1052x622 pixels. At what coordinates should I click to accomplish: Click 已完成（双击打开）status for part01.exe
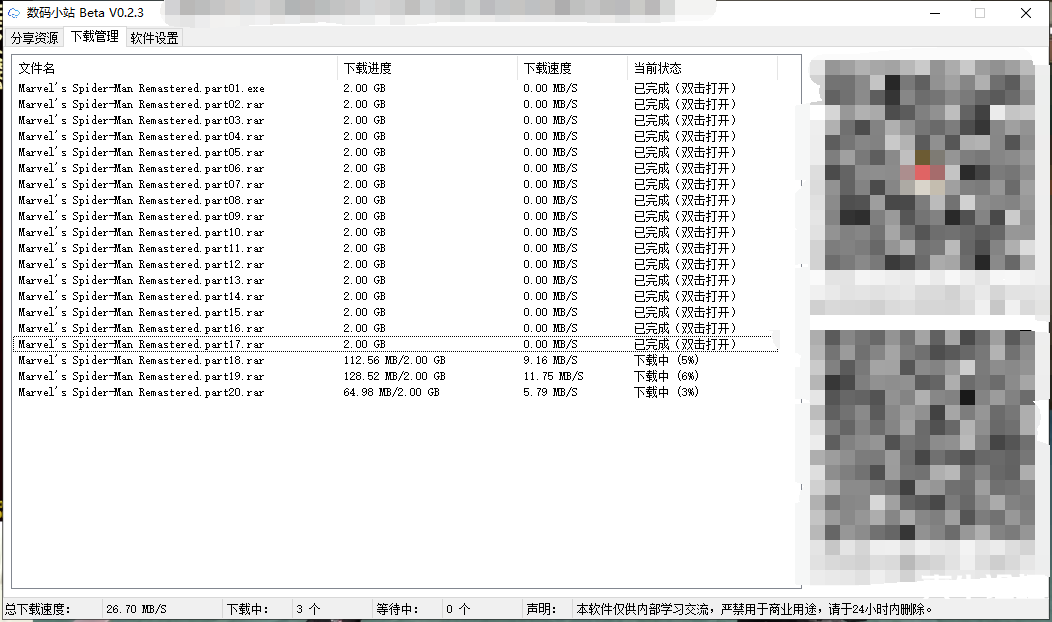point(685,88)
